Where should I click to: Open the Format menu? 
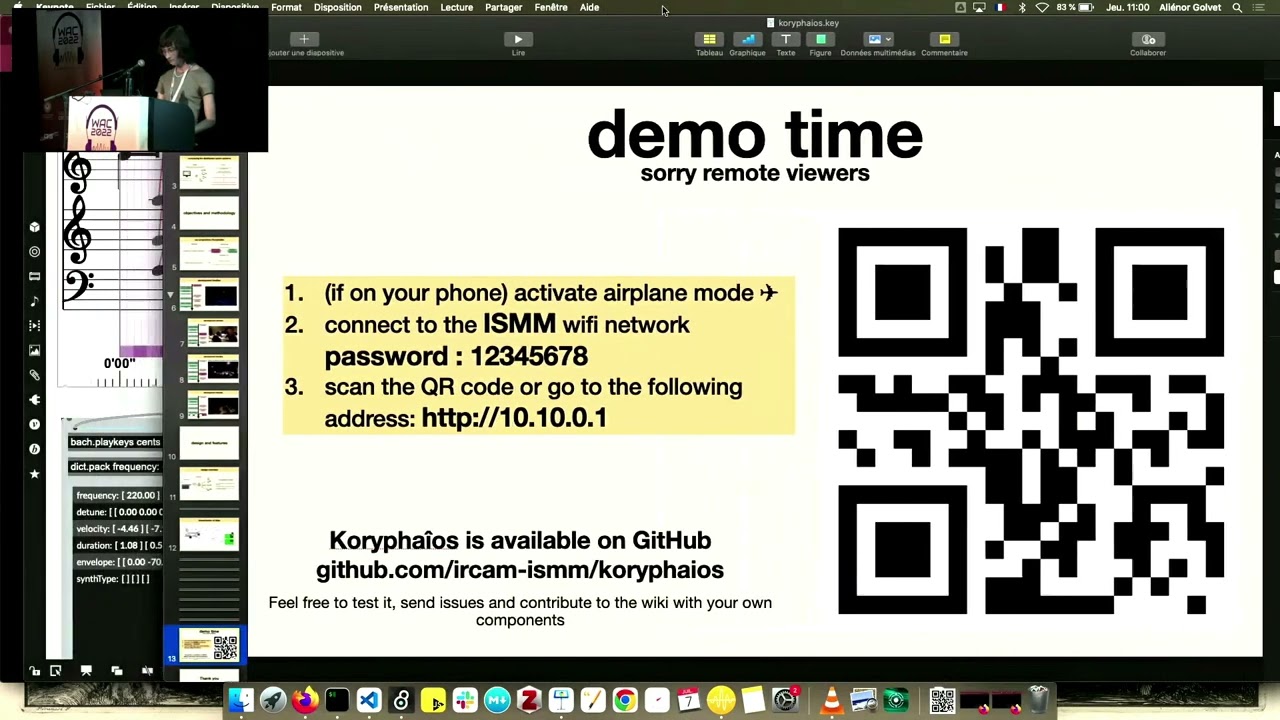[x=286, y=7]
